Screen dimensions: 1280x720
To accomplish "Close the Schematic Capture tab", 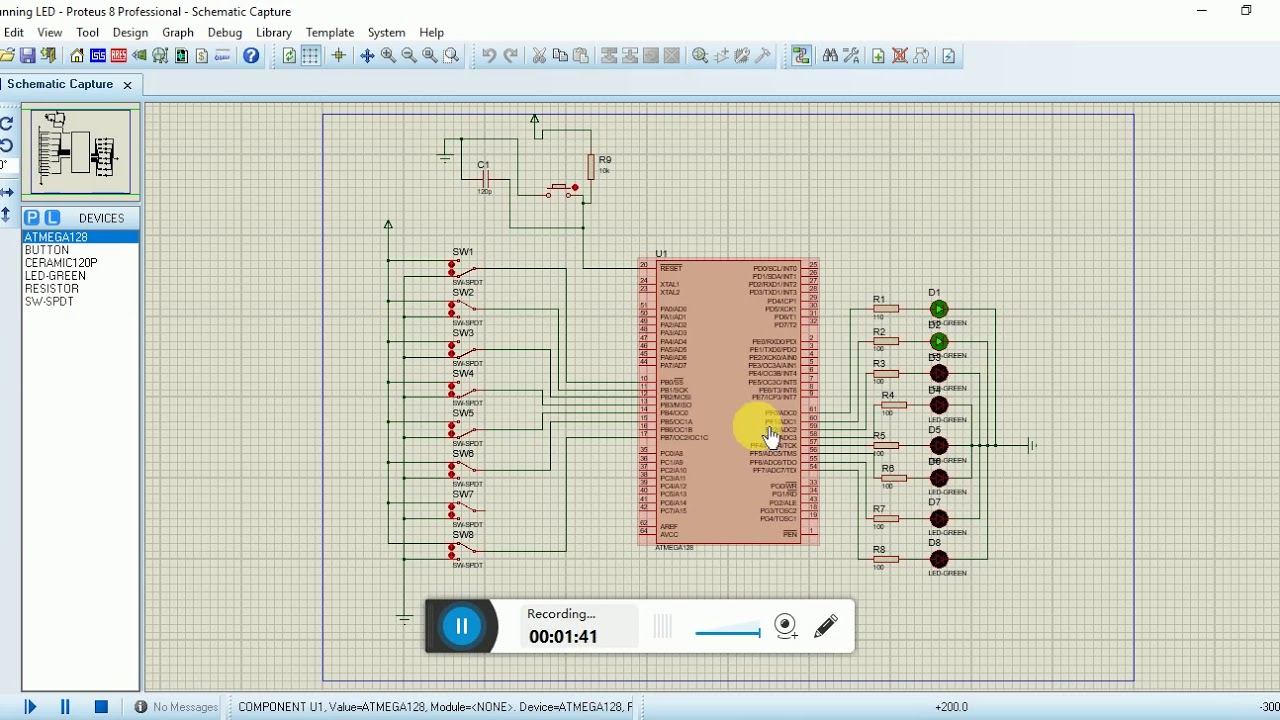I will 127,85.
